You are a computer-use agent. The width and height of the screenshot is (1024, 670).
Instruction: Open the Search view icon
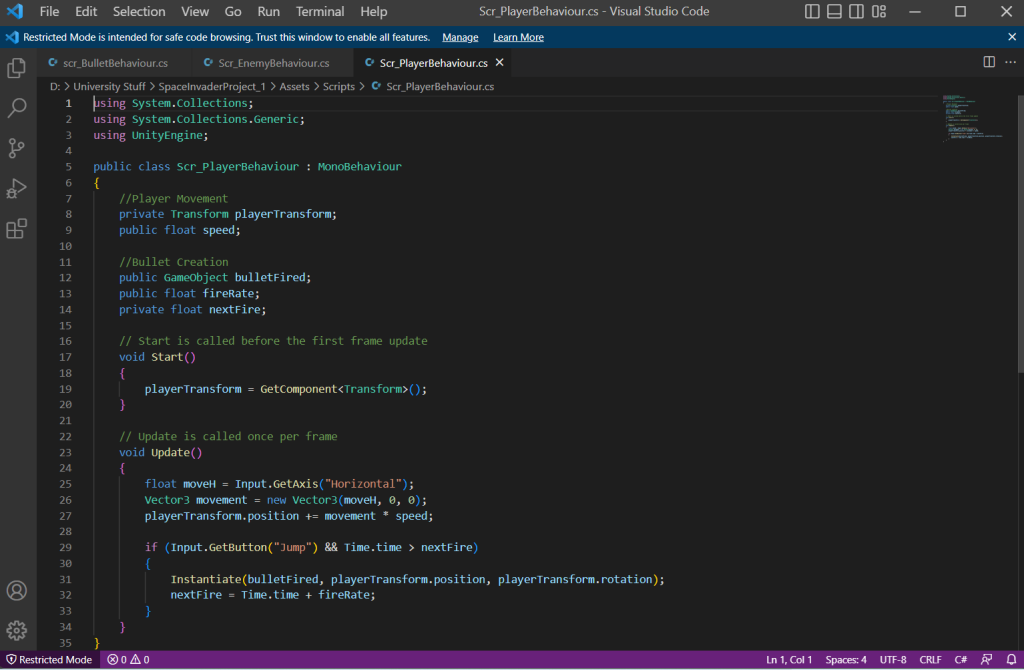click(x=17, y=108)
